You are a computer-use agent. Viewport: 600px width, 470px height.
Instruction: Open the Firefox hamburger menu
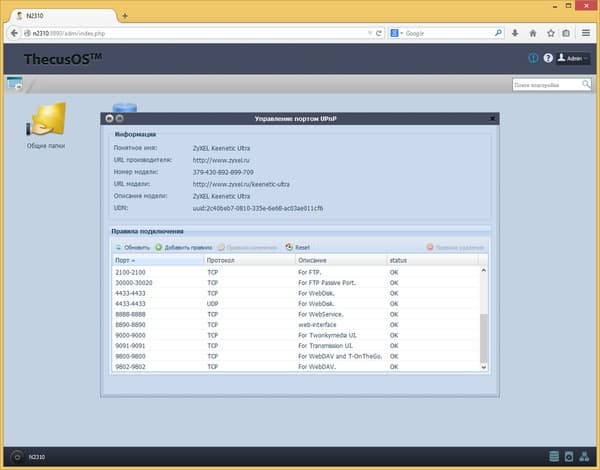click(x=586, y=33)
